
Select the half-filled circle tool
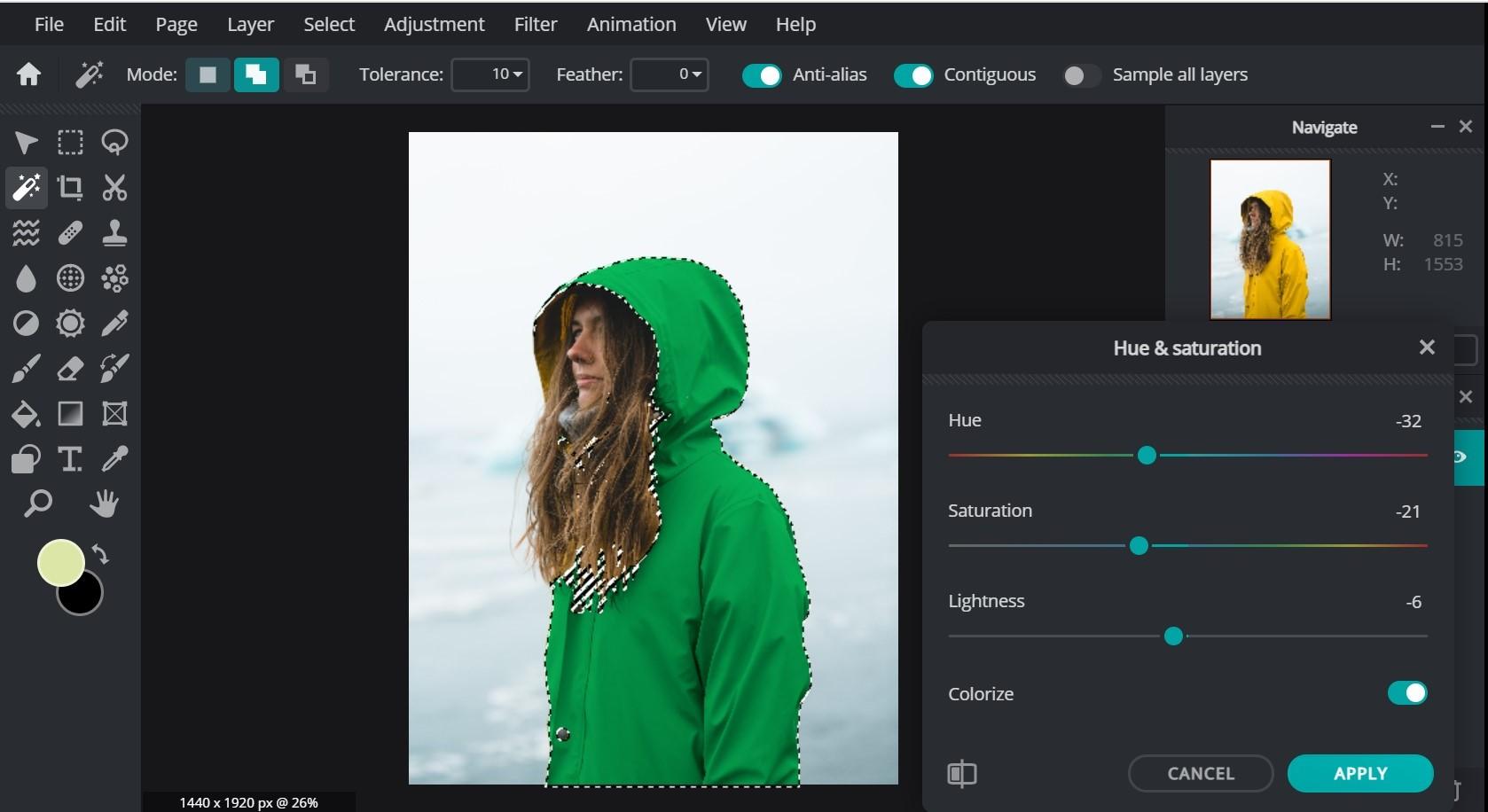(x=26, y=324)
